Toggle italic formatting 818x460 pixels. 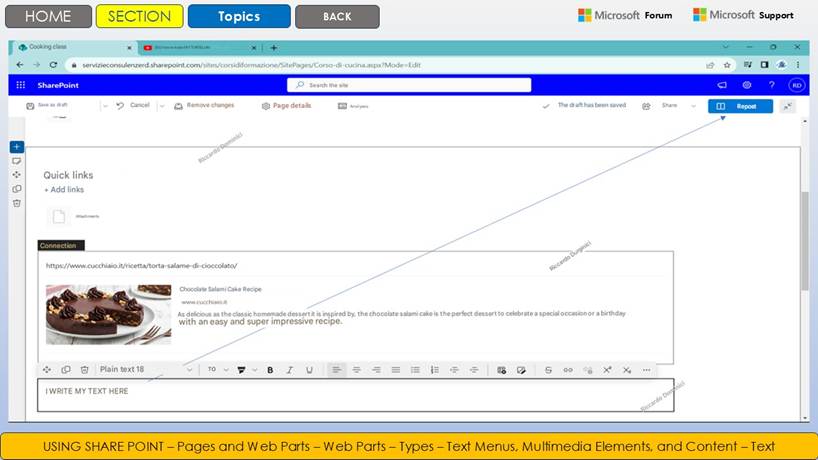(290, 370)
